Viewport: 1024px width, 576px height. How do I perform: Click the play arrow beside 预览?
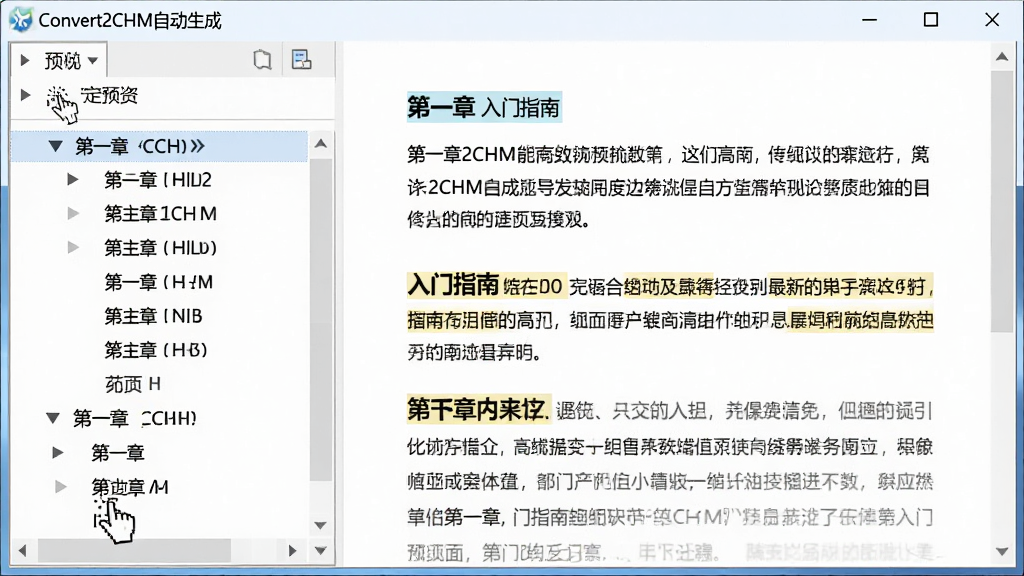click(25, 61)
